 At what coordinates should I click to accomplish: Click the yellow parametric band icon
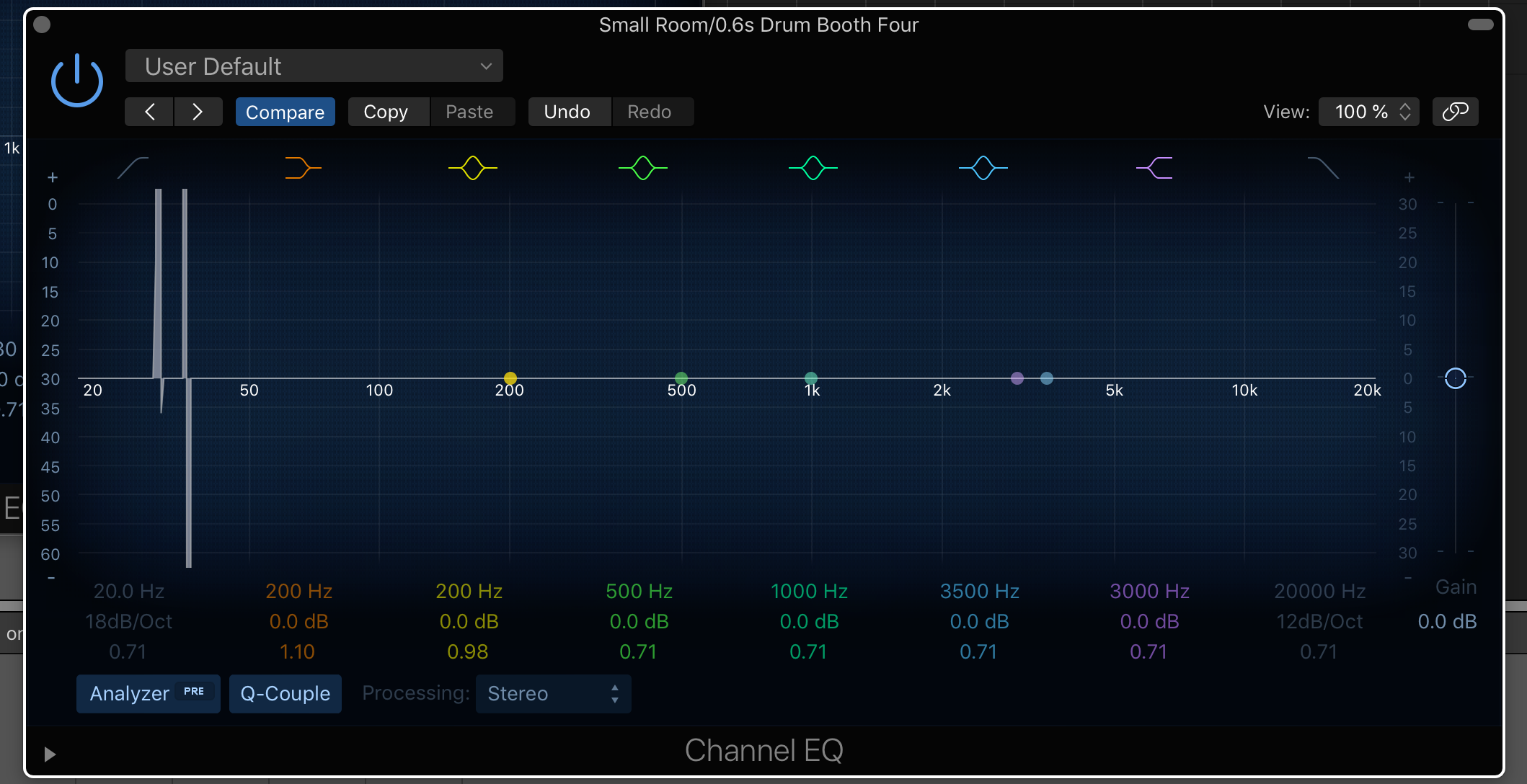(x=472, y=168)
